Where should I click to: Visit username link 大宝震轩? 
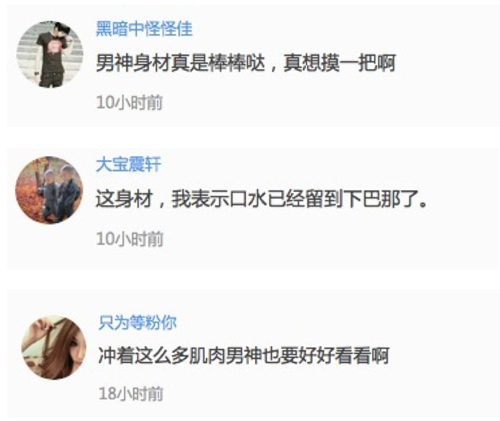129,165
